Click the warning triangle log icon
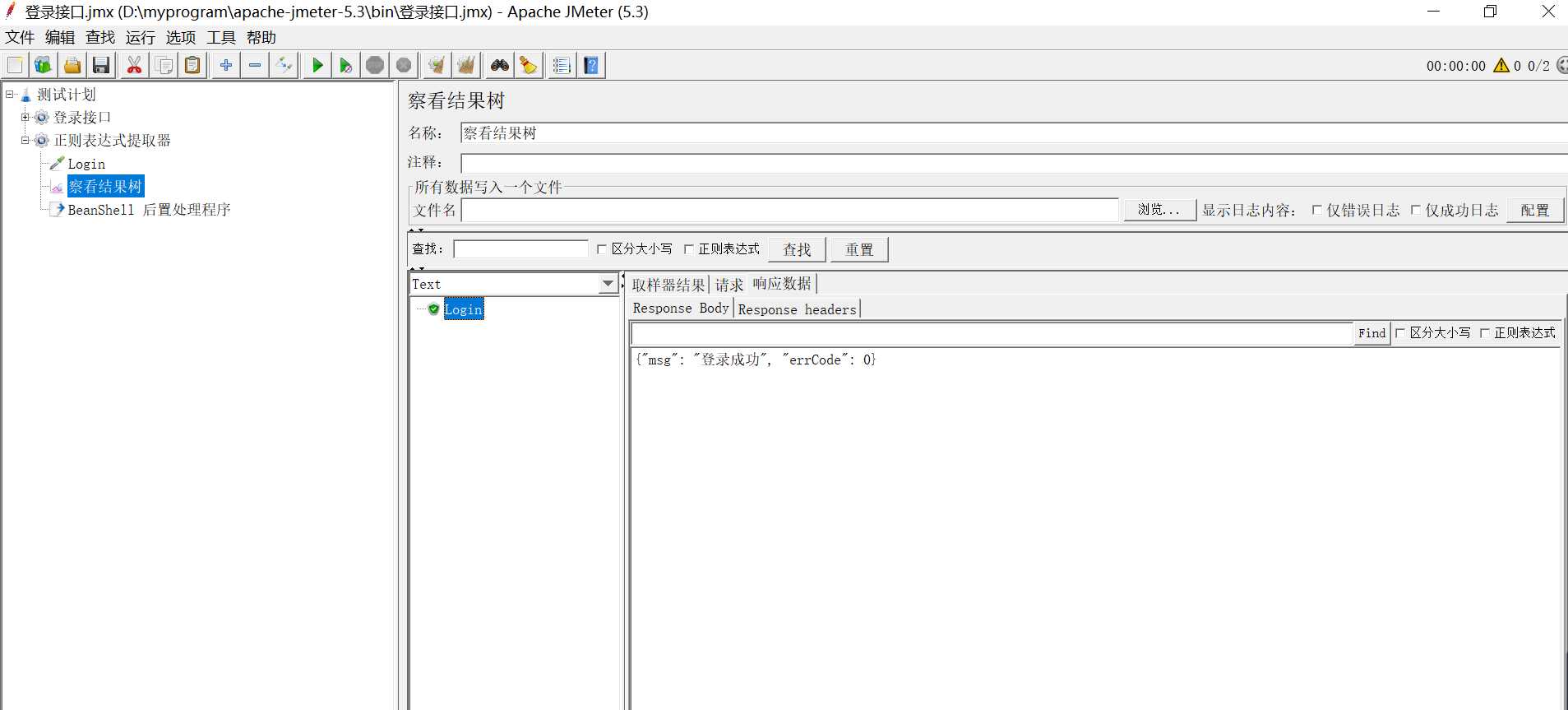This screenshot has height=710, width=1568. pyautogui.click(x=1501, y=66)
